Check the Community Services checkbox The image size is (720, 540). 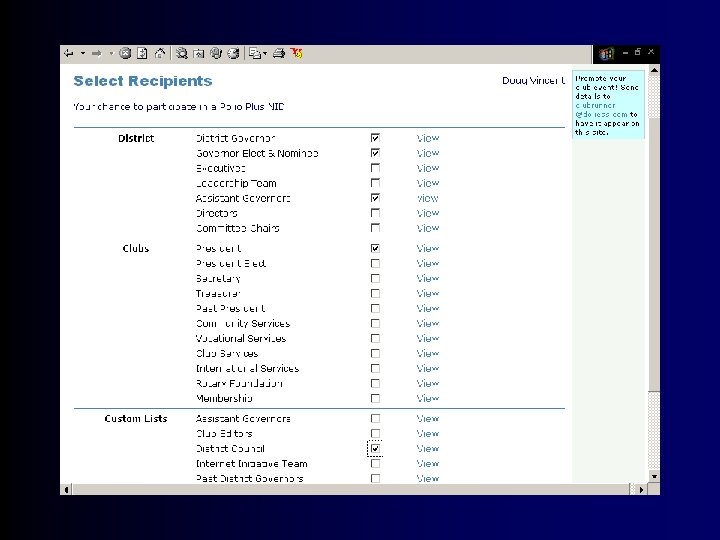click(375, 323)
